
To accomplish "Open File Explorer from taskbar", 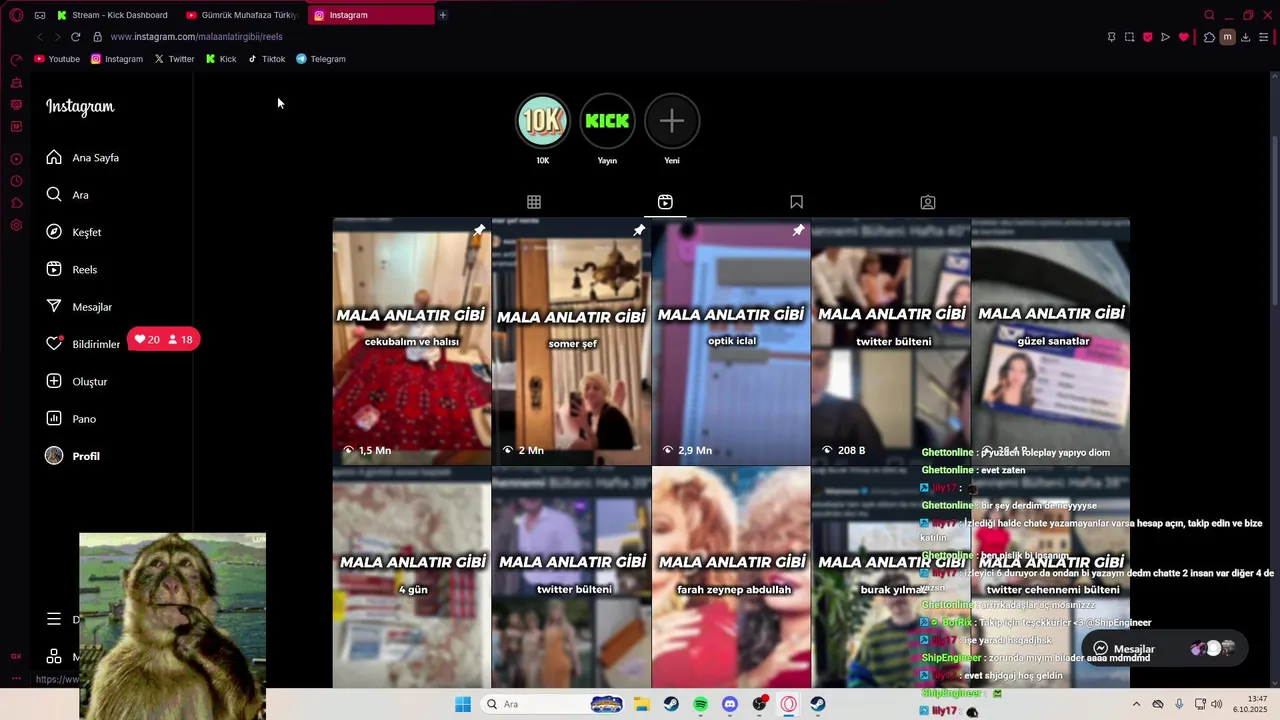I will (641, 704).
